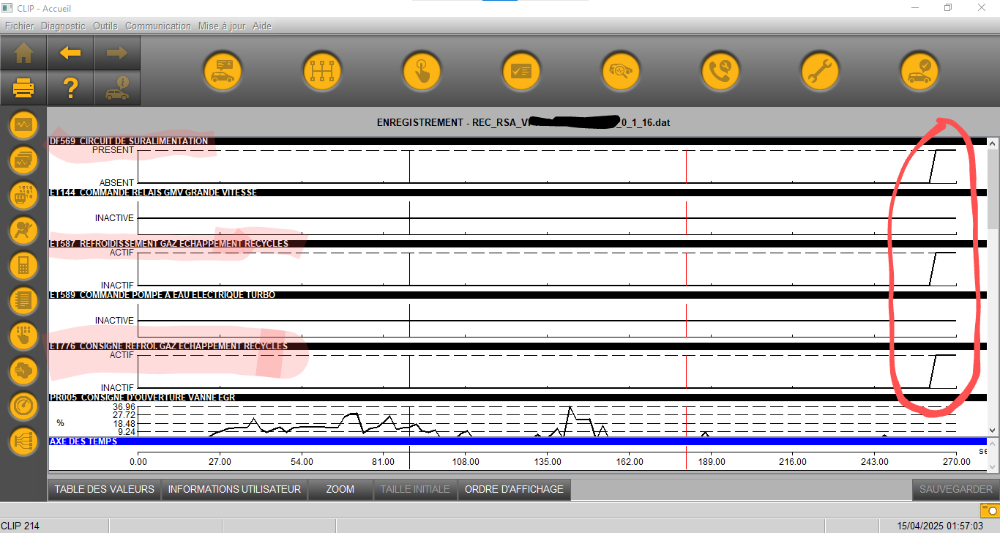Screen dimensions: 1000x533
Task: Open the Communication menu
Action: click(x=158, y=25)
